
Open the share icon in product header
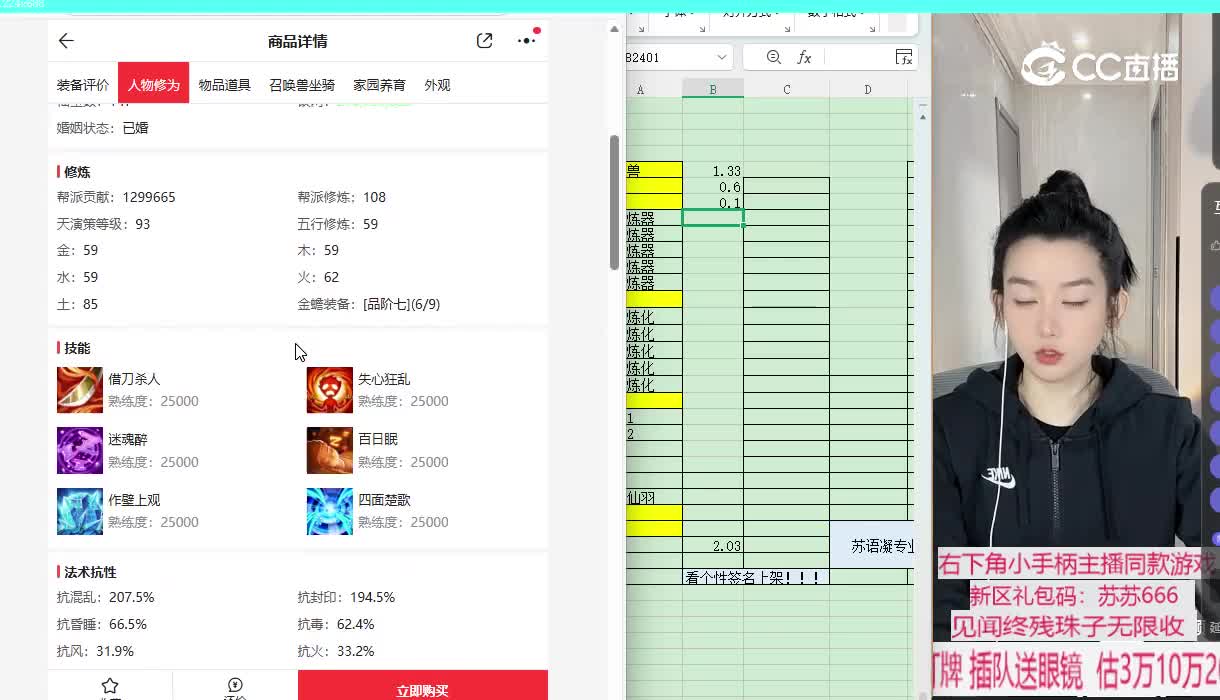coord(484,41)
